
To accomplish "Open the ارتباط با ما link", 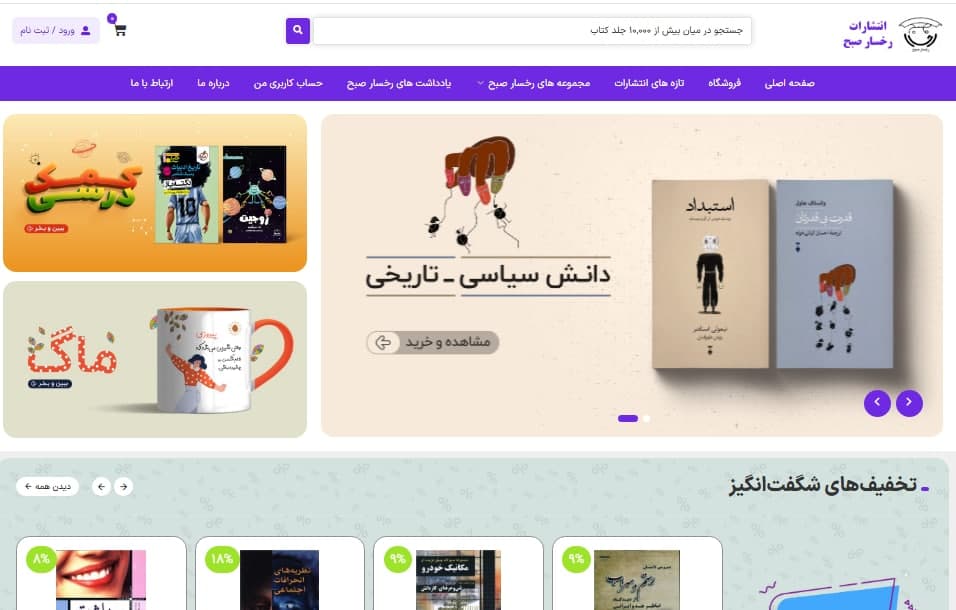I will click(152, 83).
